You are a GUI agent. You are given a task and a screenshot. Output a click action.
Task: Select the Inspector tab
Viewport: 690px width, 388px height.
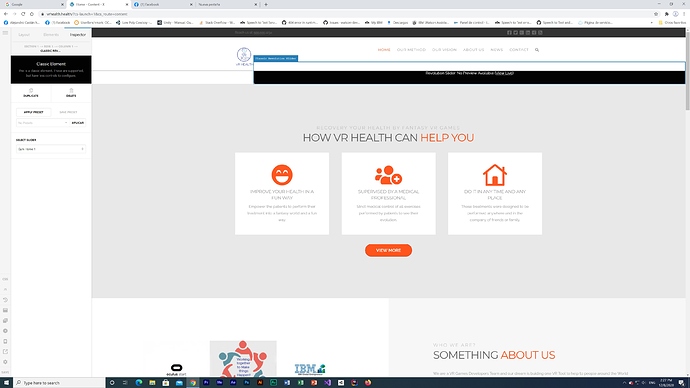point(78,34)
